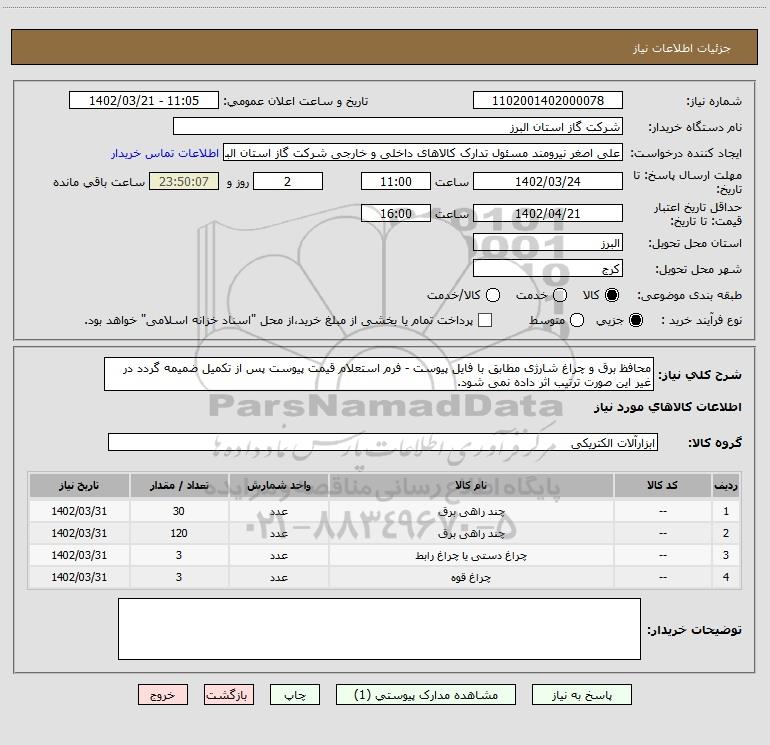Click the عدد unit cell in row 1

[278, 511]
